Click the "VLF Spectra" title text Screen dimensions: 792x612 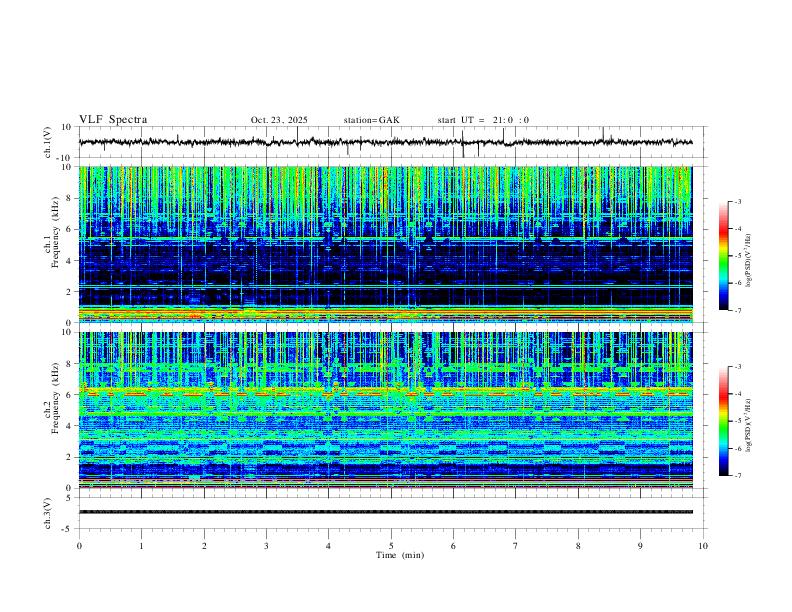[x=113, y=120]
